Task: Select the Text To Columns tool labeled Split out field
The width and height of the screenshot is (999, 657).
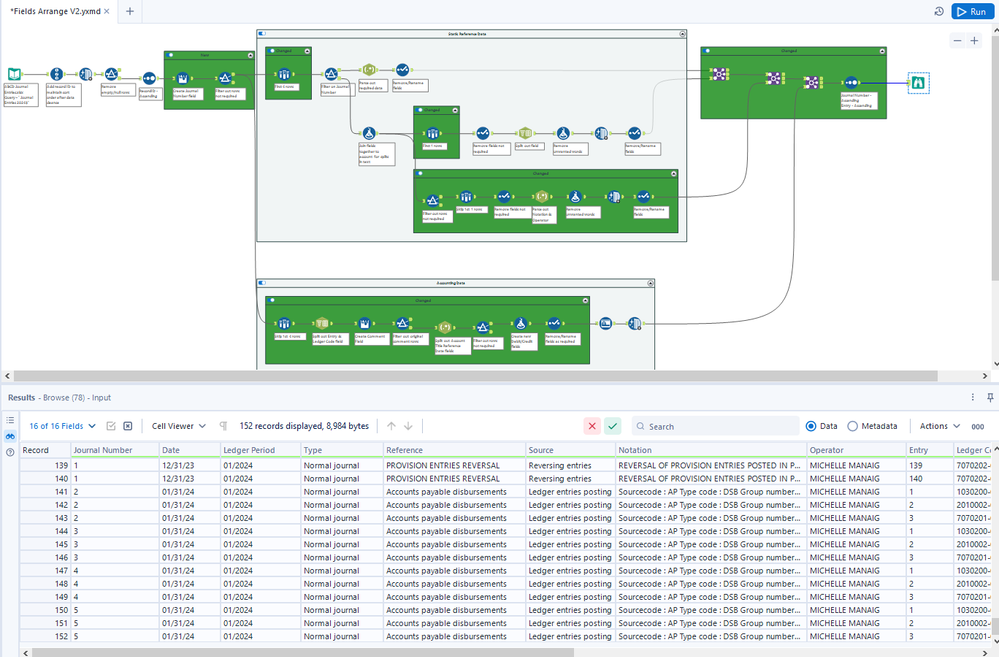Action: 525,133
